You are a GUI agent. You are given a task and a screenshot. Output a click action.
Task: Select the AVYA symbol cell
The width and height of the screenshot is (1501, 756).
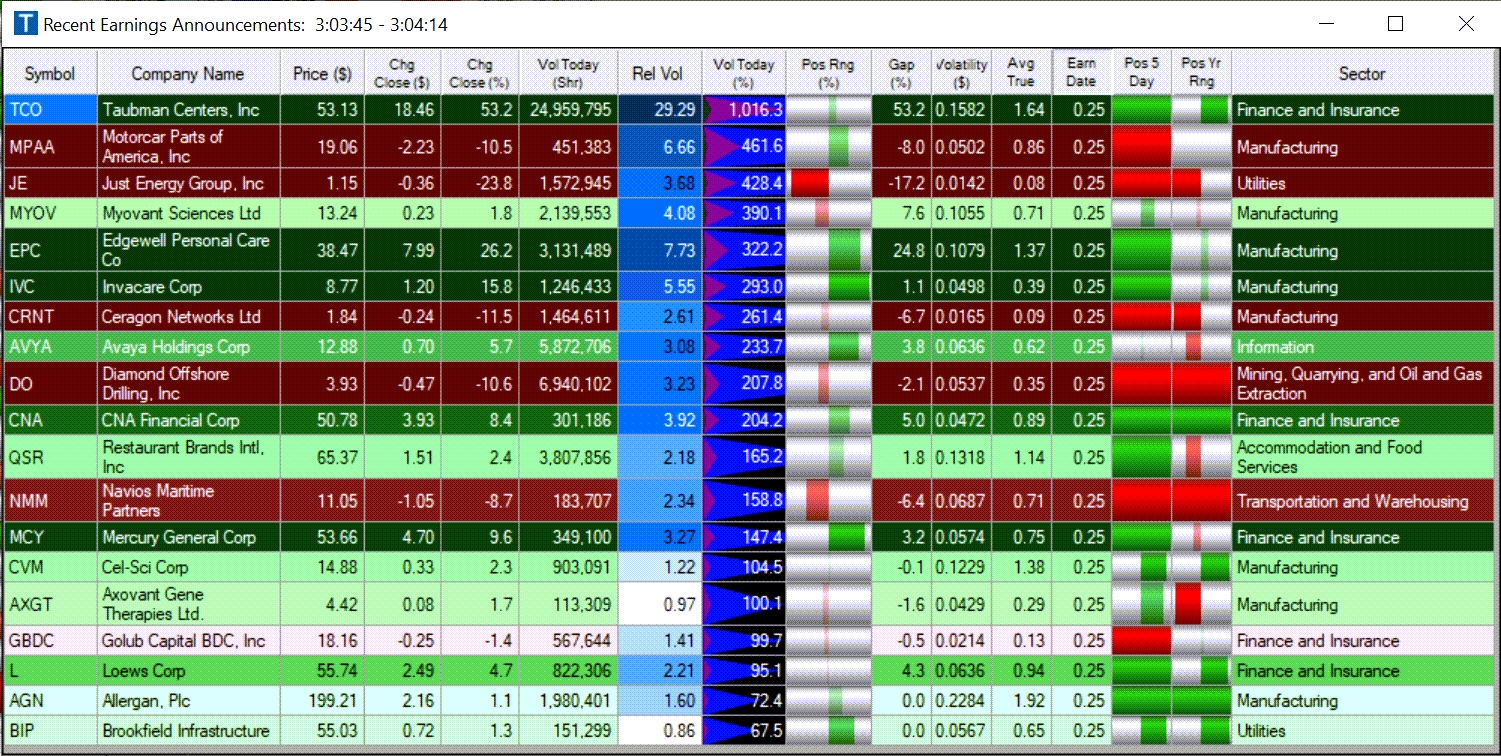coord(50,347)
